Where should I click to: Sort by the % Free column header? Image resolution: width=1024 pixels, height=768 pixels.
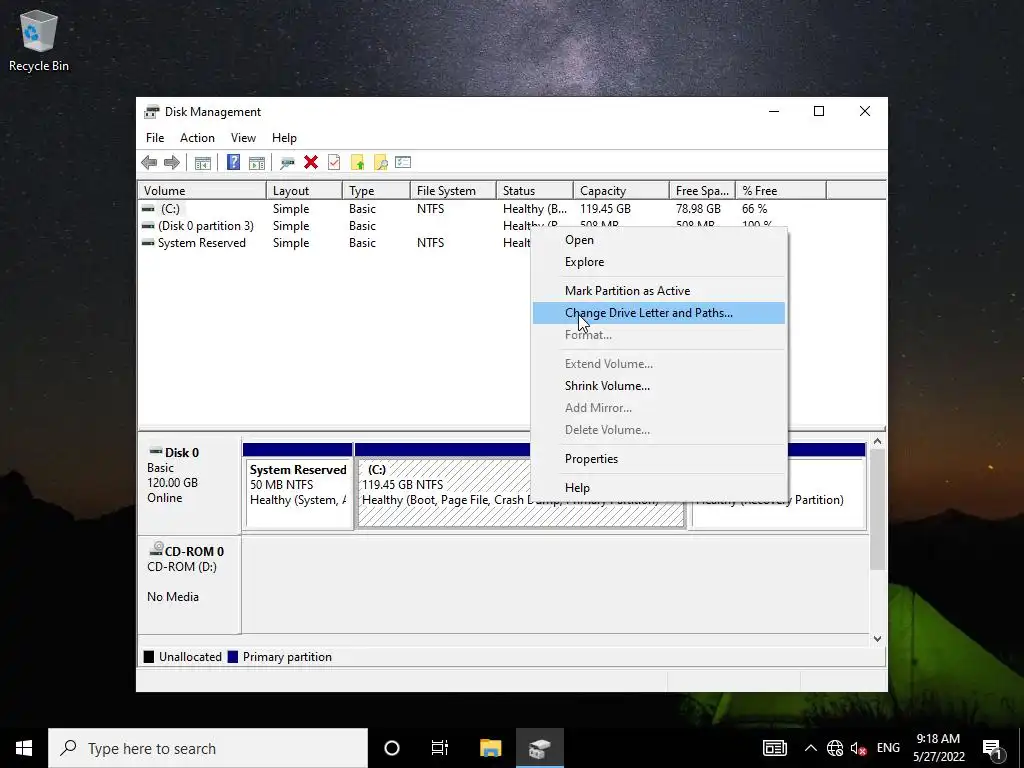(781, 191)
